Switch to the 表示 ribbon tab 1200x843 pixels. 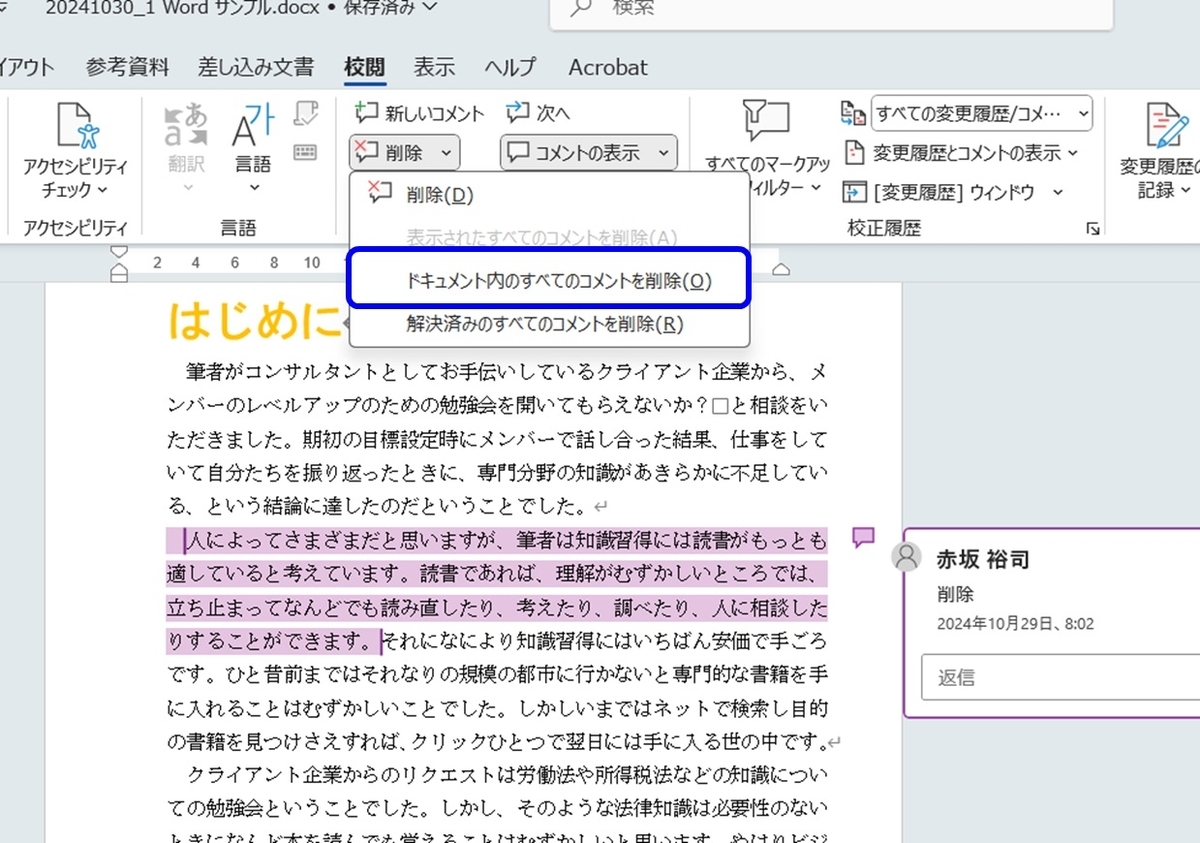[x=434, y=67]
